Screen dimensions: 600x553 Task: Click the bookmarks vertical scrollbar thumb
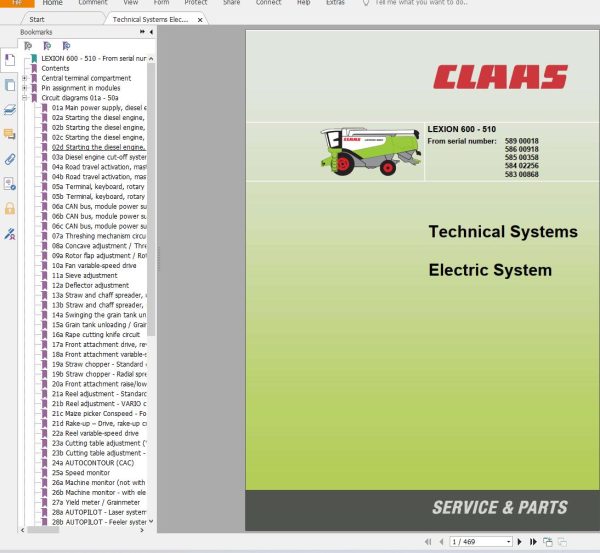coord(151,199)
